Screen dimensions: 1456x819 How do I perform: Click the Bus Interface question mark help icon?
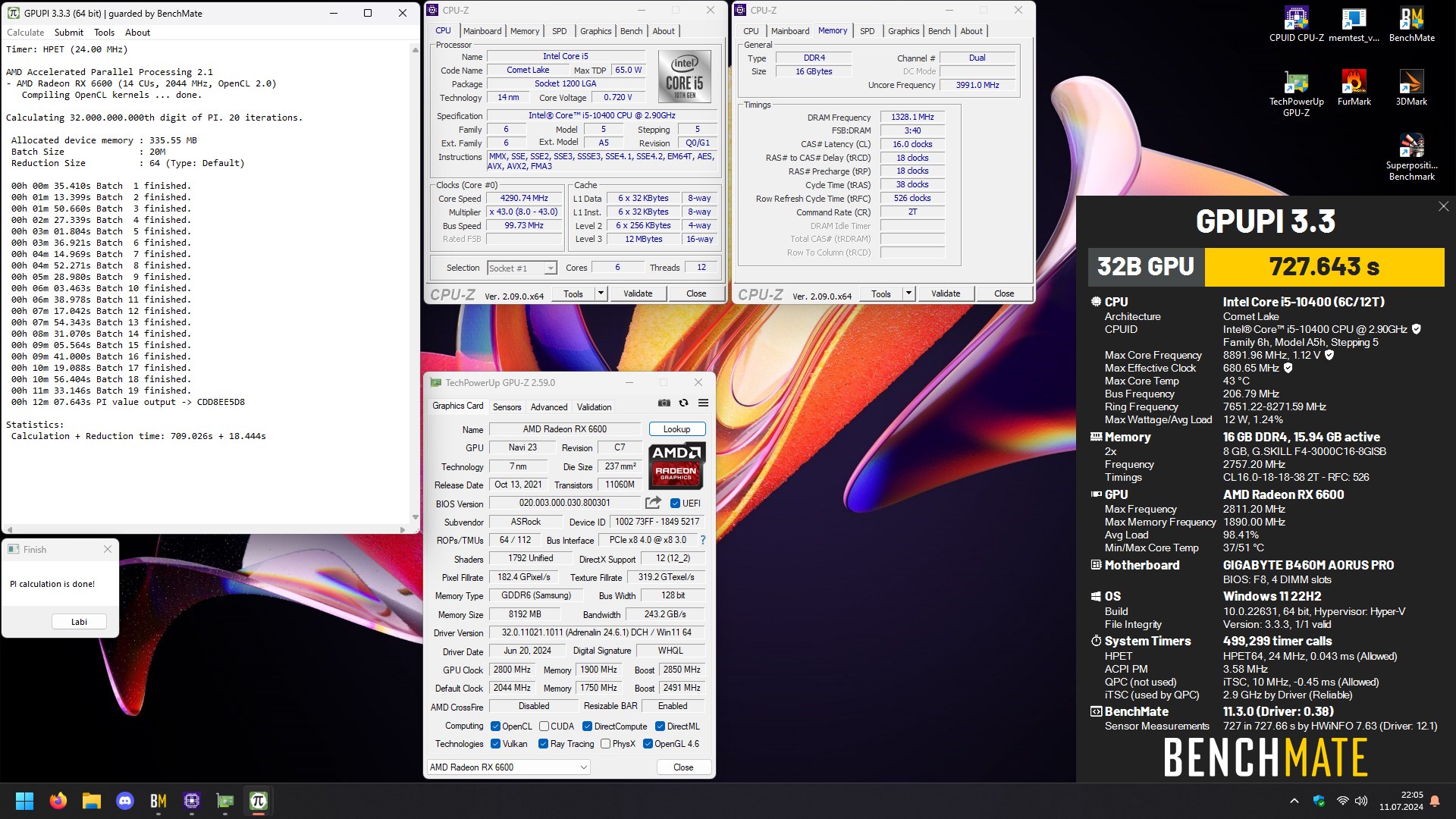[x=702, y=540]
